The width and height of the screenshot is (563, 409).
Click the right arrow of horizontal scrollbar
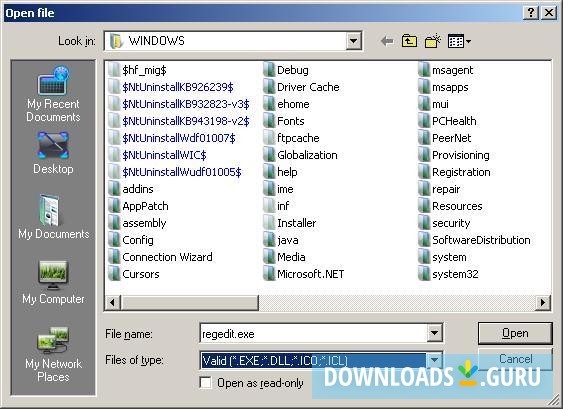[x=543, y=302]
